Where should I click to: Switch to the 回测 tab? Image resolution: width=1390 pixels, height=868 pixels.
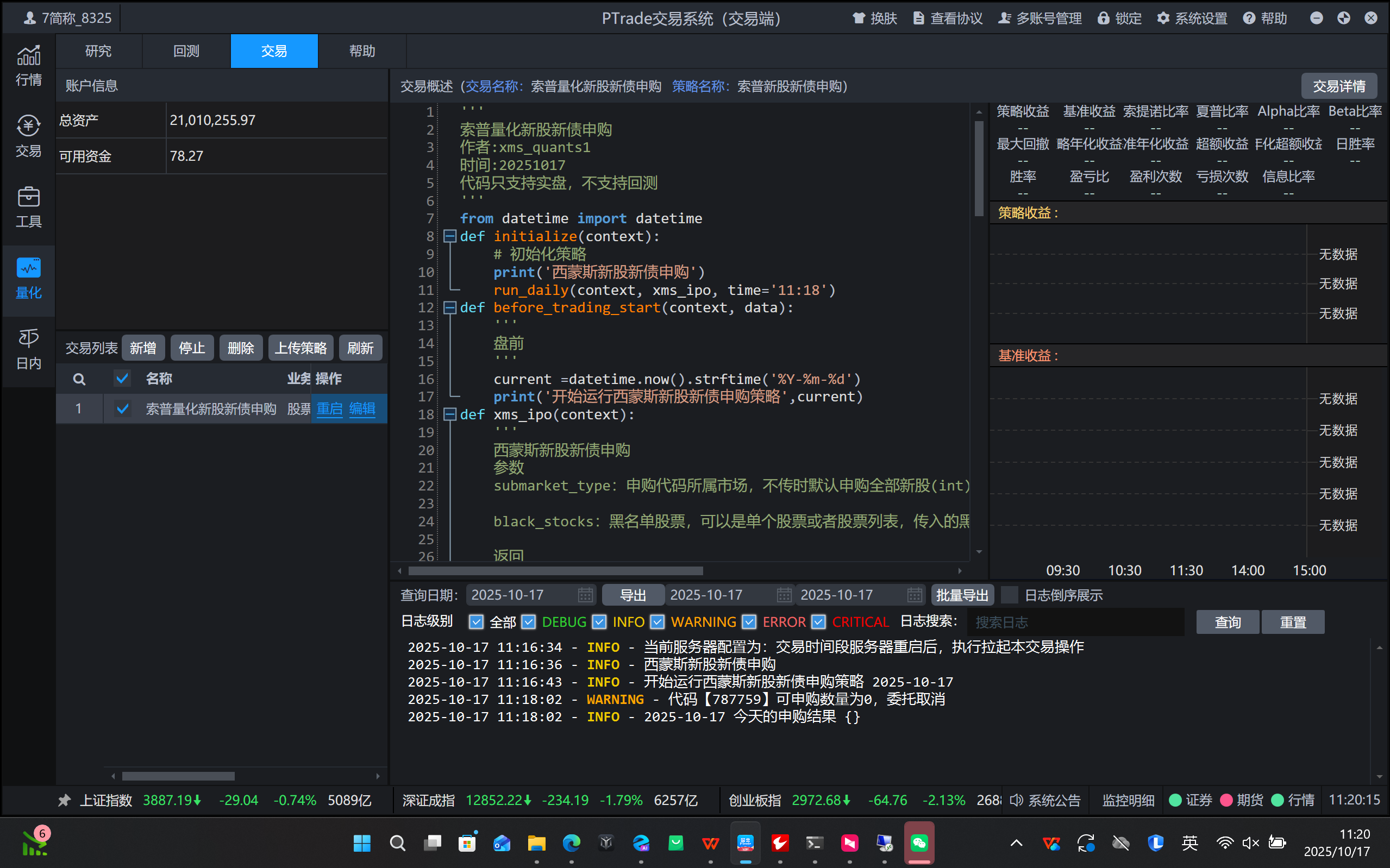pos(186,51)
